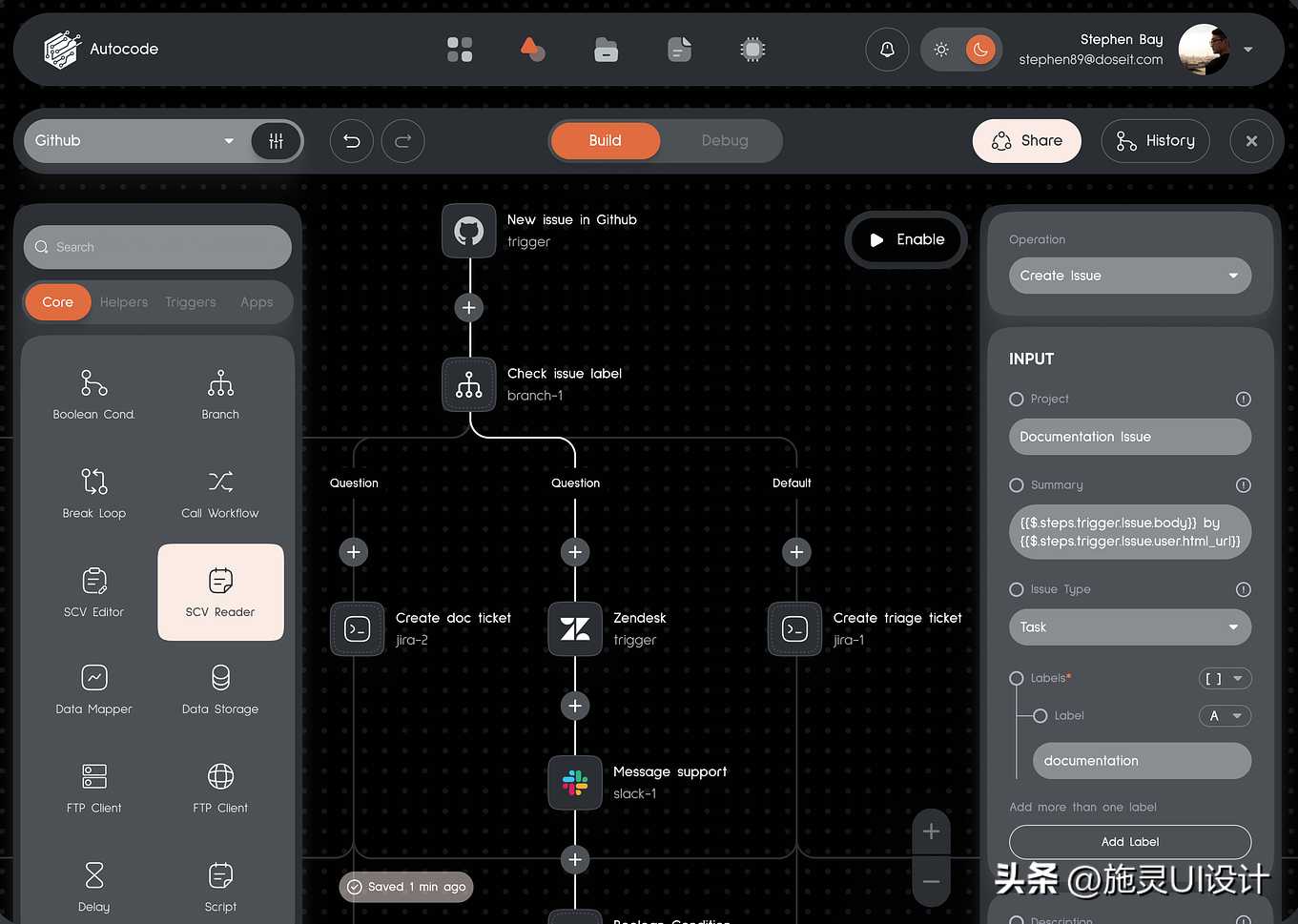Open the Labels array type dropdown
The image size is (1298, 924).
(1226, 679)
